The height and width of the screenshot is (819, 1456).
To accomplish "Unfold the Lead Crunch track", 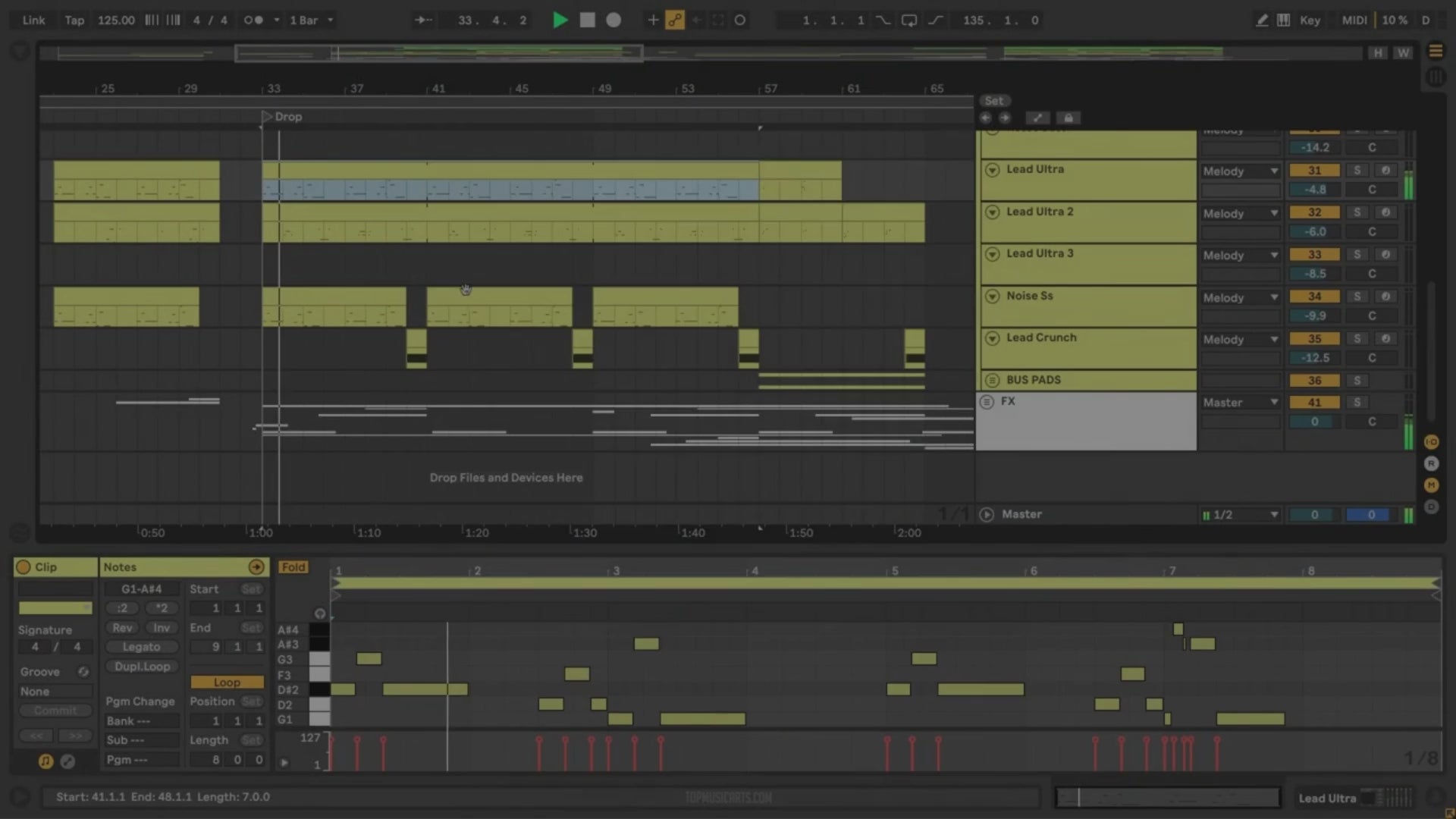I will point(992,338).
